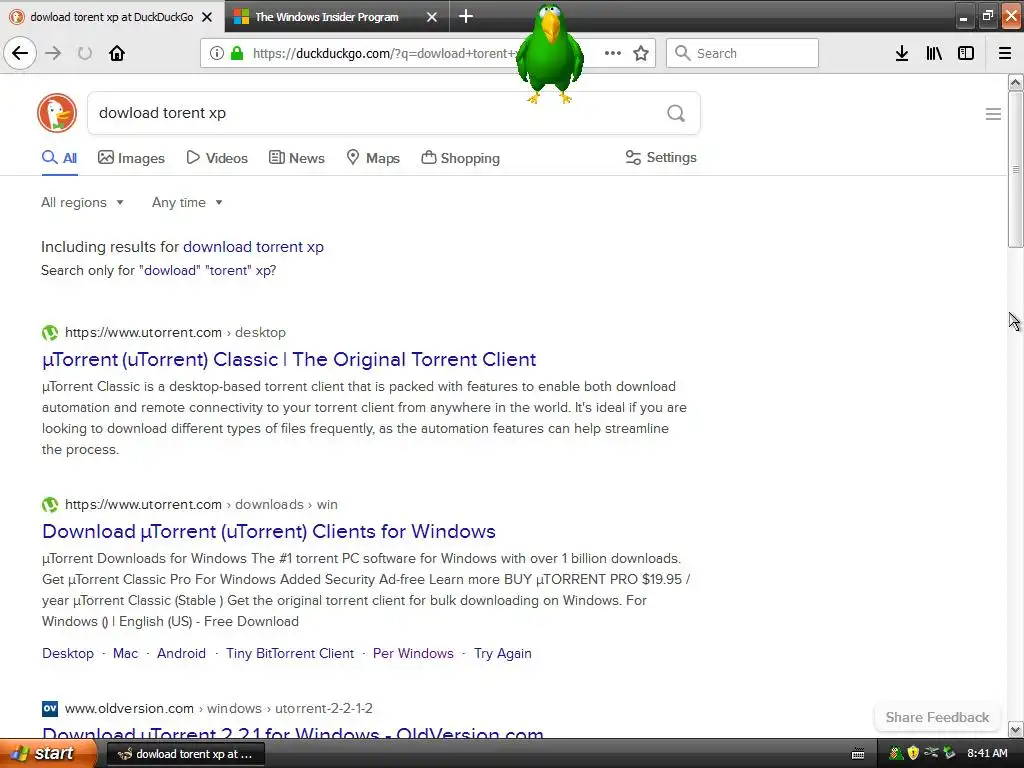Open DuckDuckGo side menu icon

993,114
